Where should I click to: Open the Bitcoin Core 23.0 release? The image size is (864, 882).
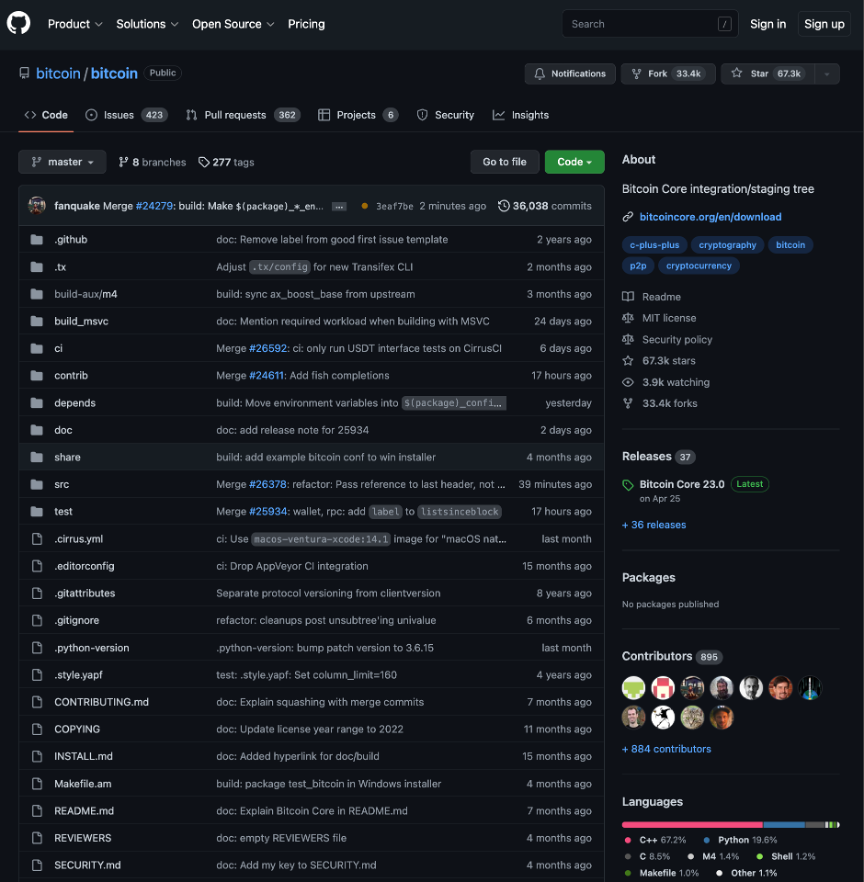682,484
